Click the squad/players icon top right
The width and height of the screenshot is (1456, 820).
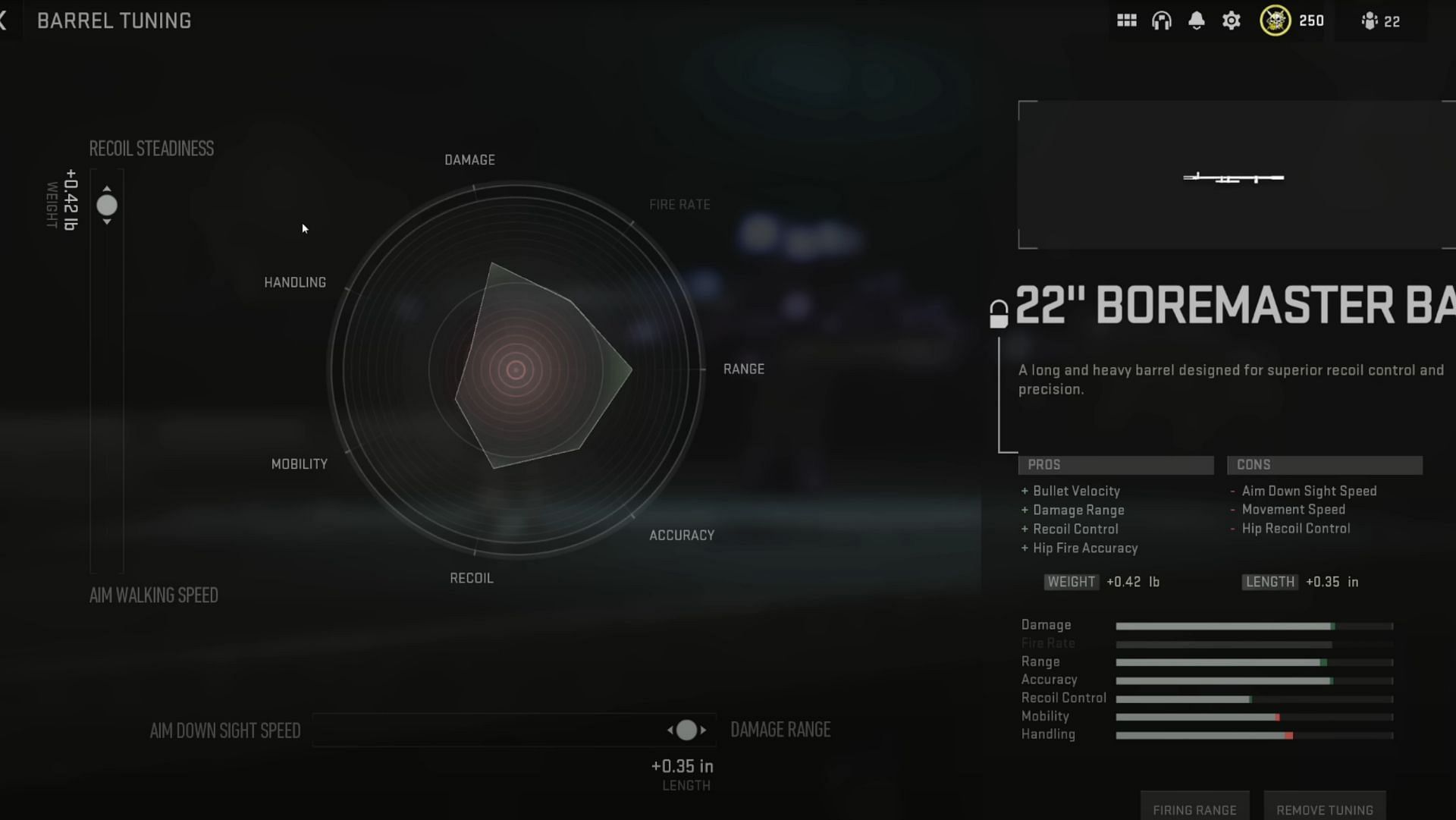[1368, 20]
